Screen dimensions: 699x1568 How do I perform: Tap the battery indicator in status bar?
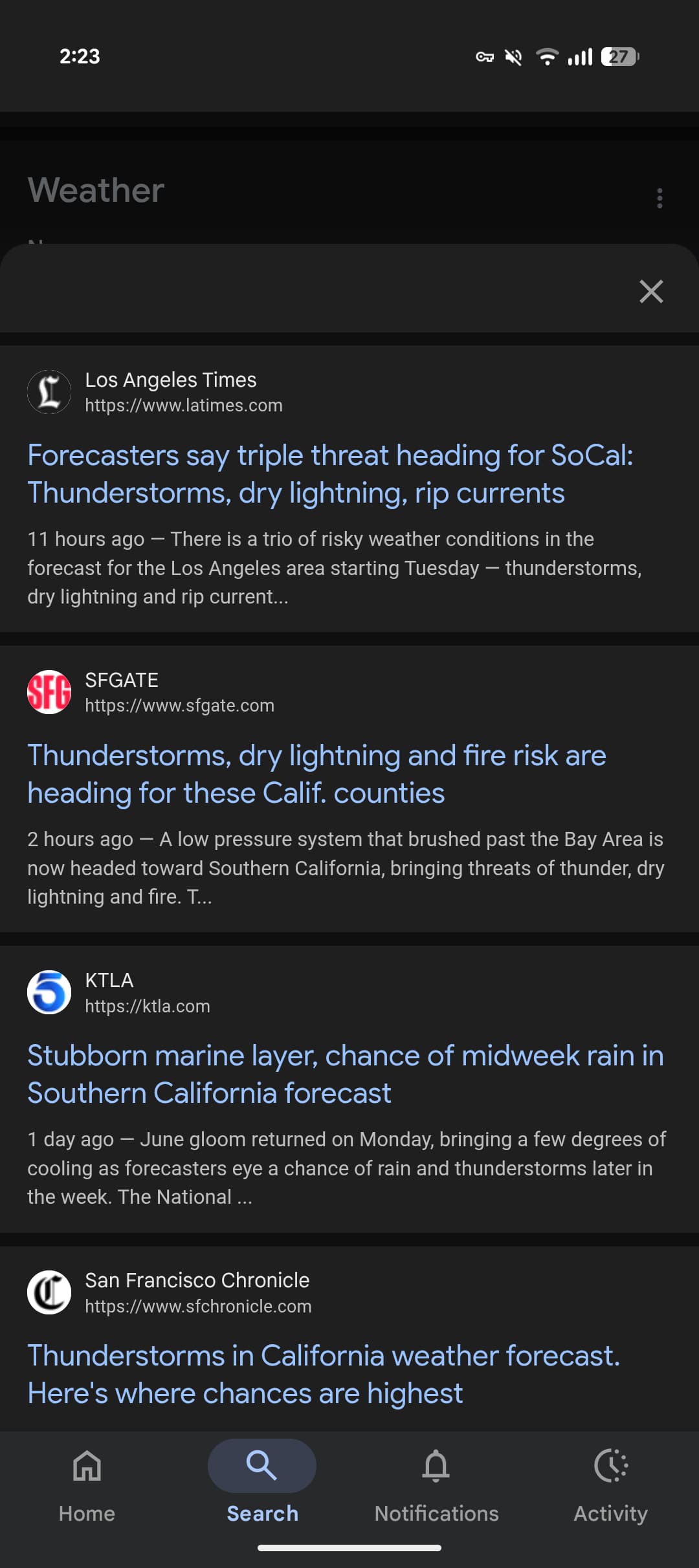click(620, 57)
